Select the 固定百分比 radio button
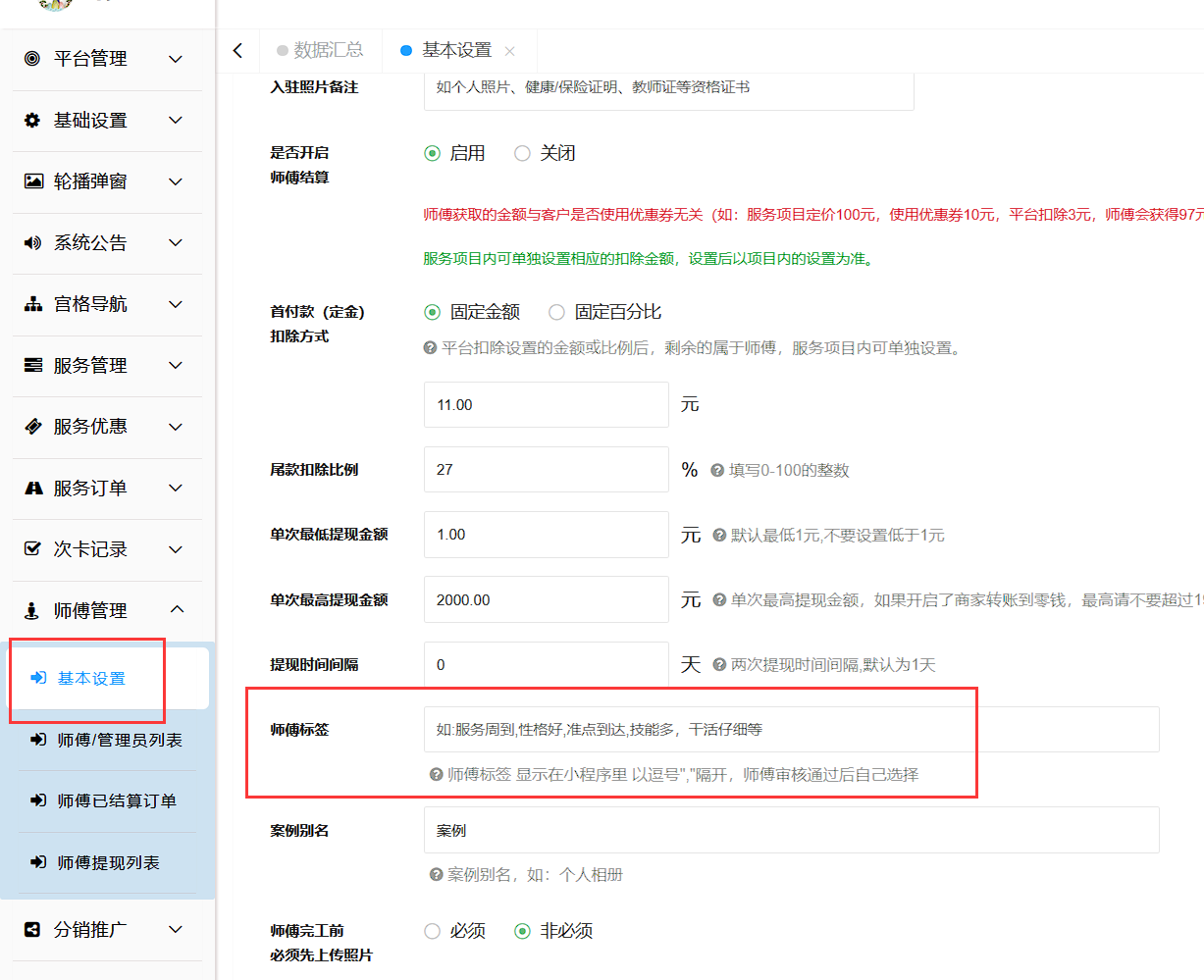The image size is (1204, 980). [x=557, y=311]
